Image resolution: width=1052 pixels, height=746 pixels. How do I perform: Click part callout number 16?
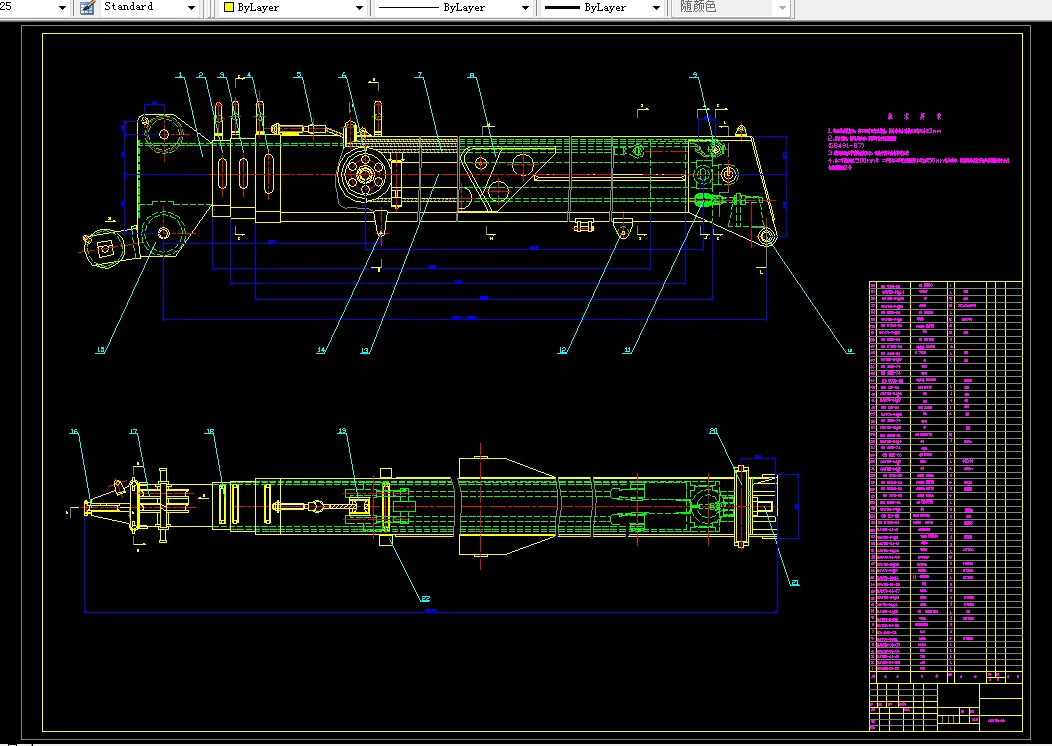pos(74,431)
